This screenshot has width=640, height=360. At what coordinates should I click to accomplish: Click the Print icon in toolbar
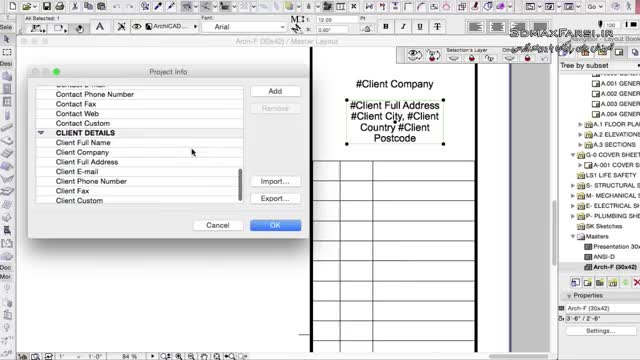pos(60,6)
